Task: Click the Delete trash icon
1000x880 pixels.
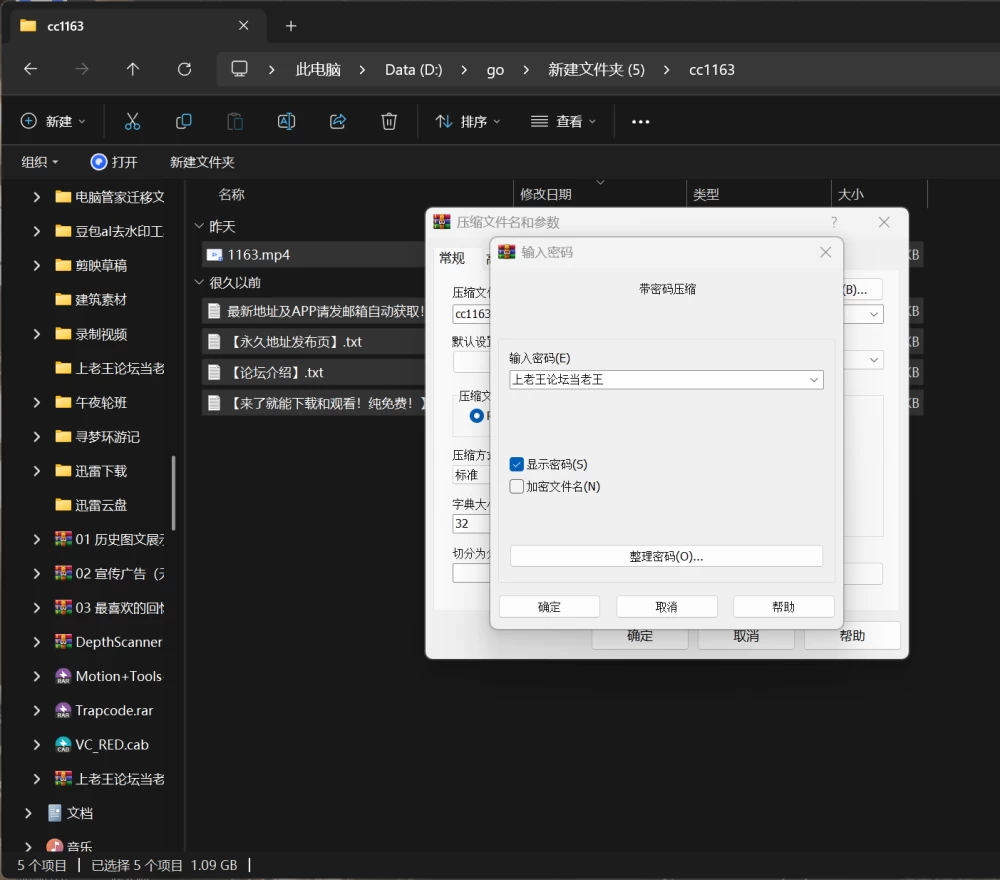Action: click(389, 121)
